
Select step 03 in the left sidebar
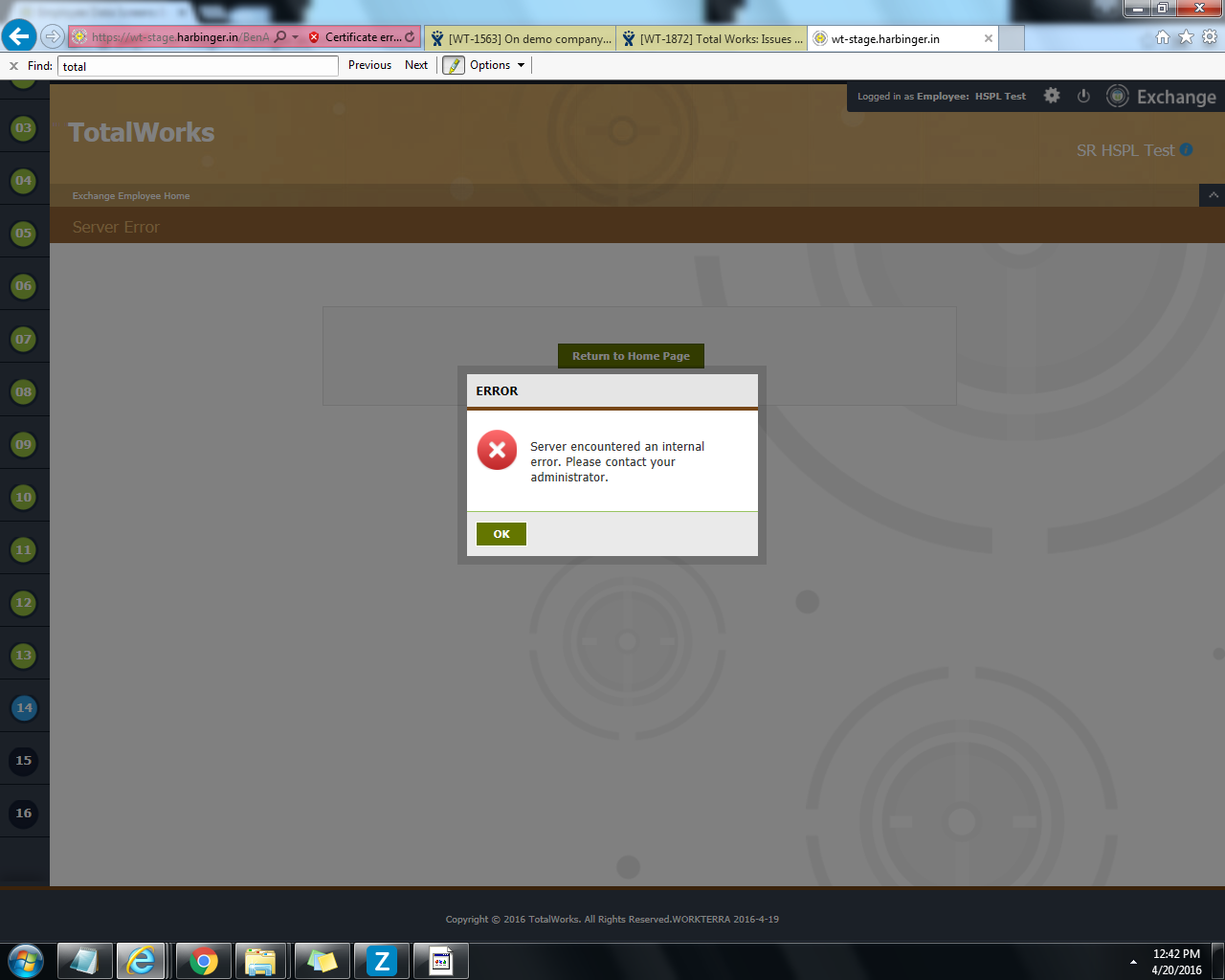coord(24,128)
